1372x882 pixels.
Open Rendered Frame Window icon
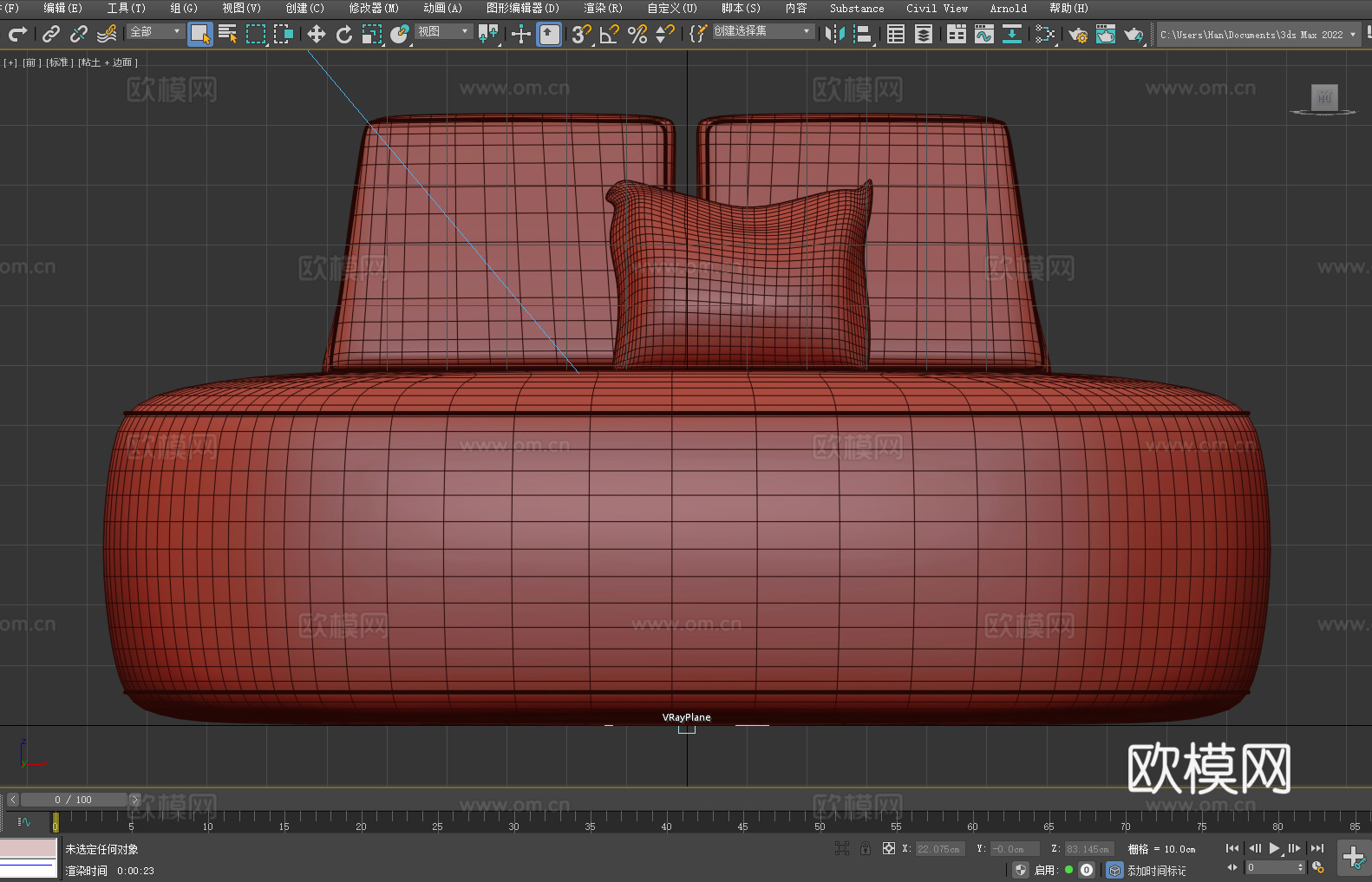click(1106, 34)
